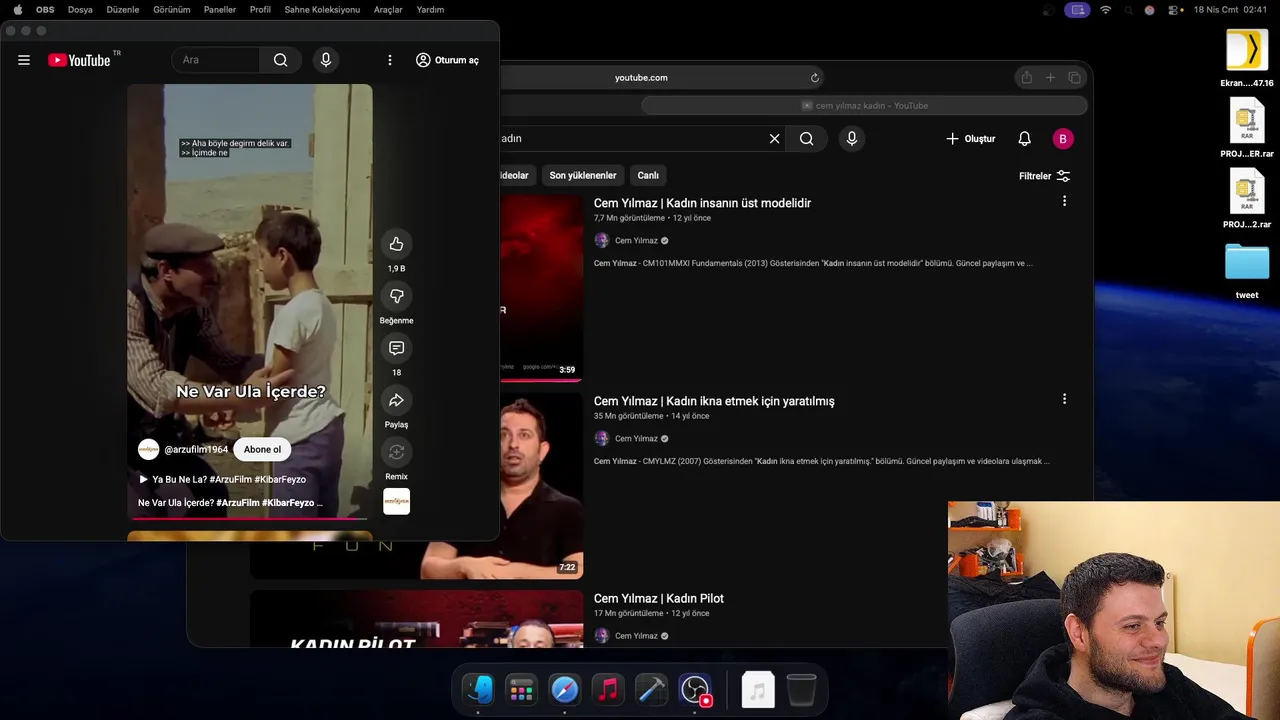
Task: Open OBS from the Dock
Action: (695, 690)
